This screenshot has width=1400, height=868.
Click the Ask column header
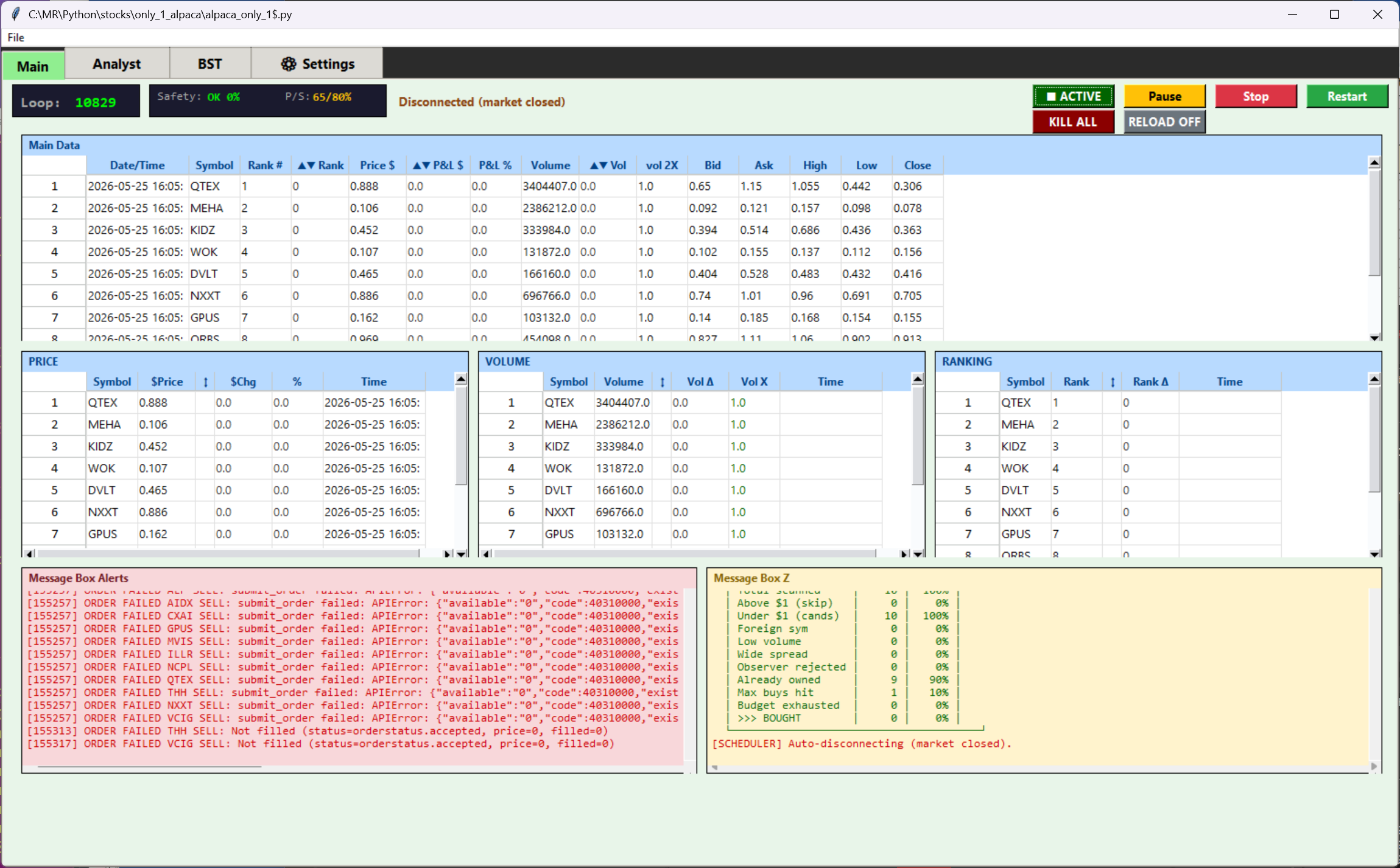(764, 166)
